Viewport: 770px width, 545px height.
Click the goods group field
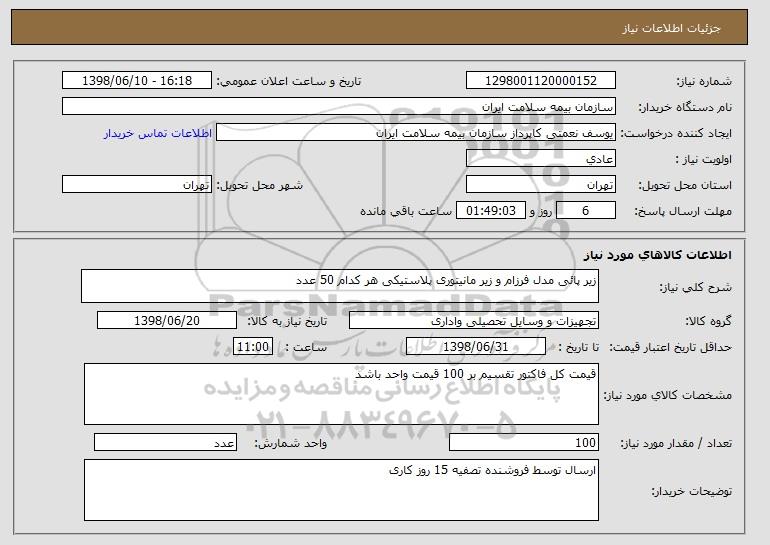click(x=474, y=321)
